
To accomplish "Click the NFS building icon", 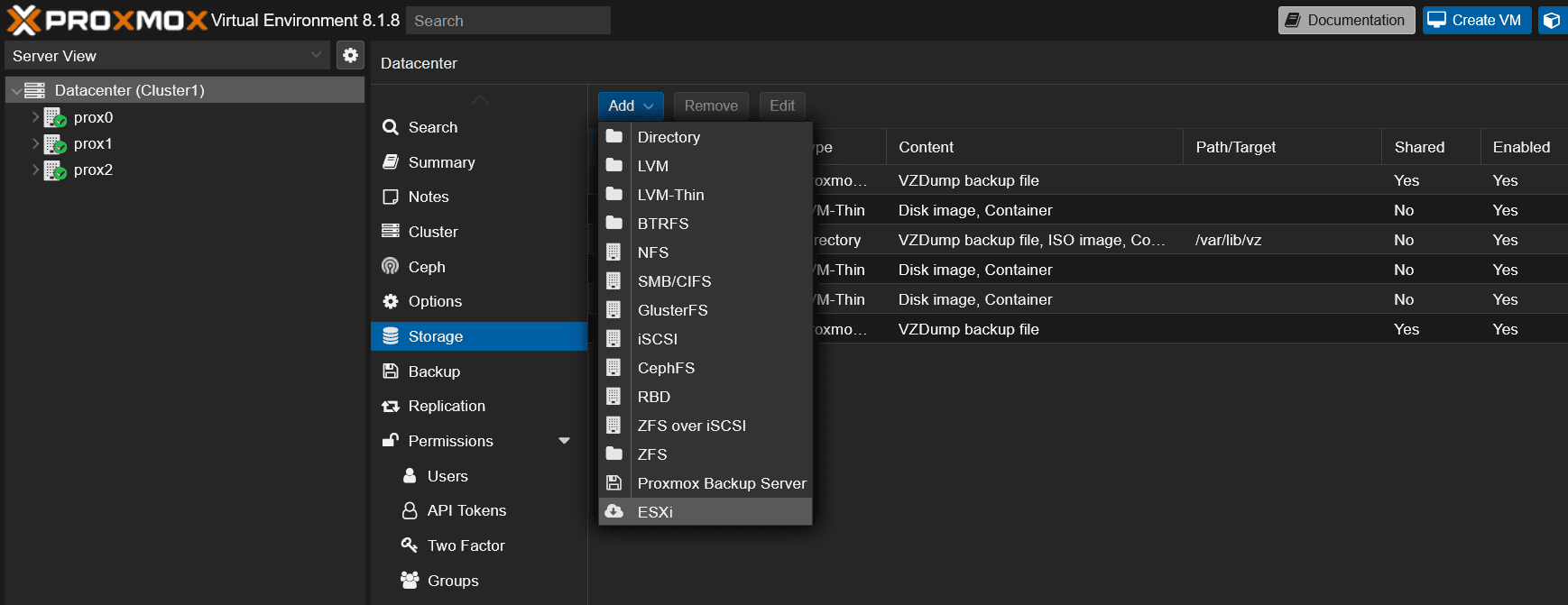I will [x=613, y=252].
